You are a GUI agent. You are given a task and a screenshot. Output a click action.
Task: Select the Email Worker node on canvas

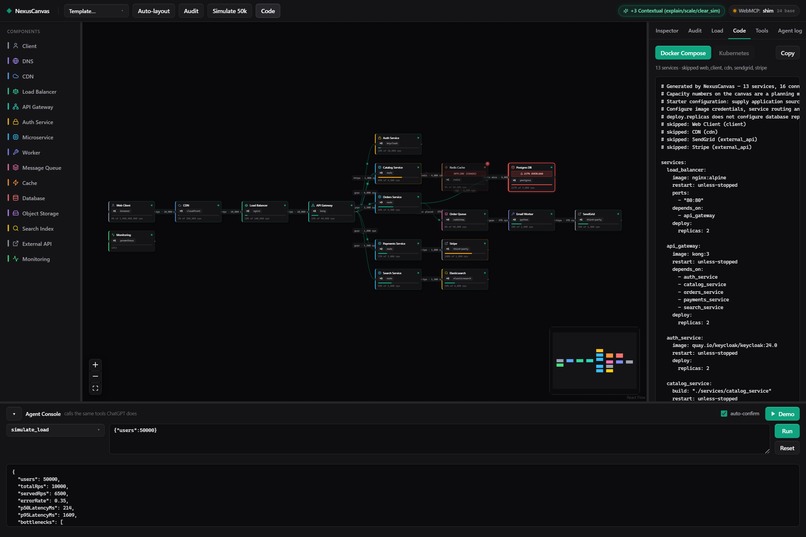[532, 220]
